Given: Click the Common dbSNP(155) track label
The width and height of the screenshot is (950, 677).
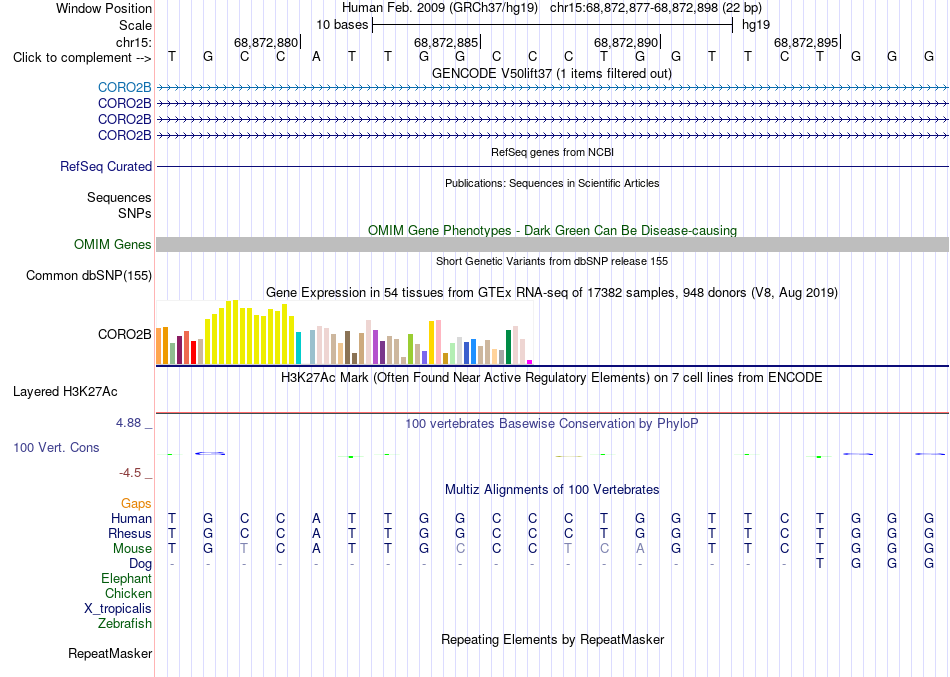Looking at the screenshot, I should (x=88, y=275).
